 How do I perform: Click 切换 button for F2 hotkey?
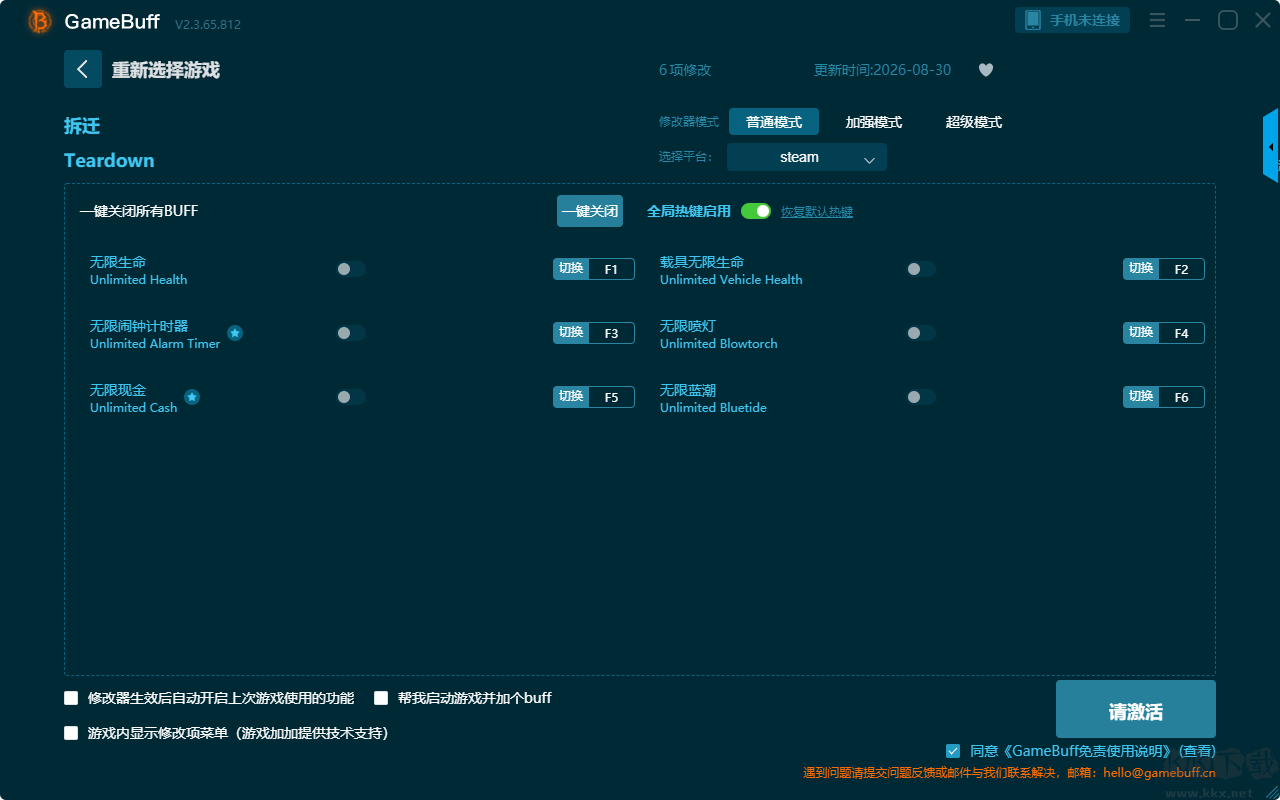point(1141,269)
